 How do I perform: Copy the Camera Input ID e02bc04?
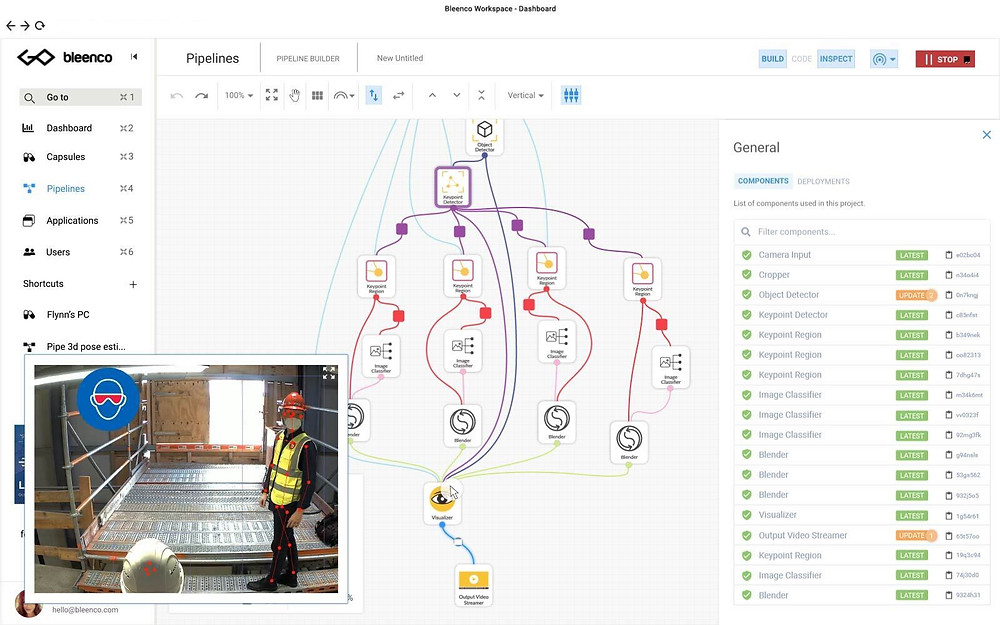point(949,255)
